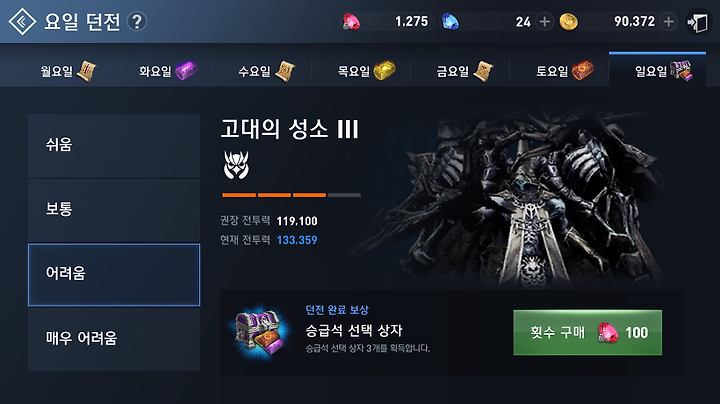Add more blue diamonds with plus button
The height and width of the screenshot is (404, 720).
pos(545,22)
